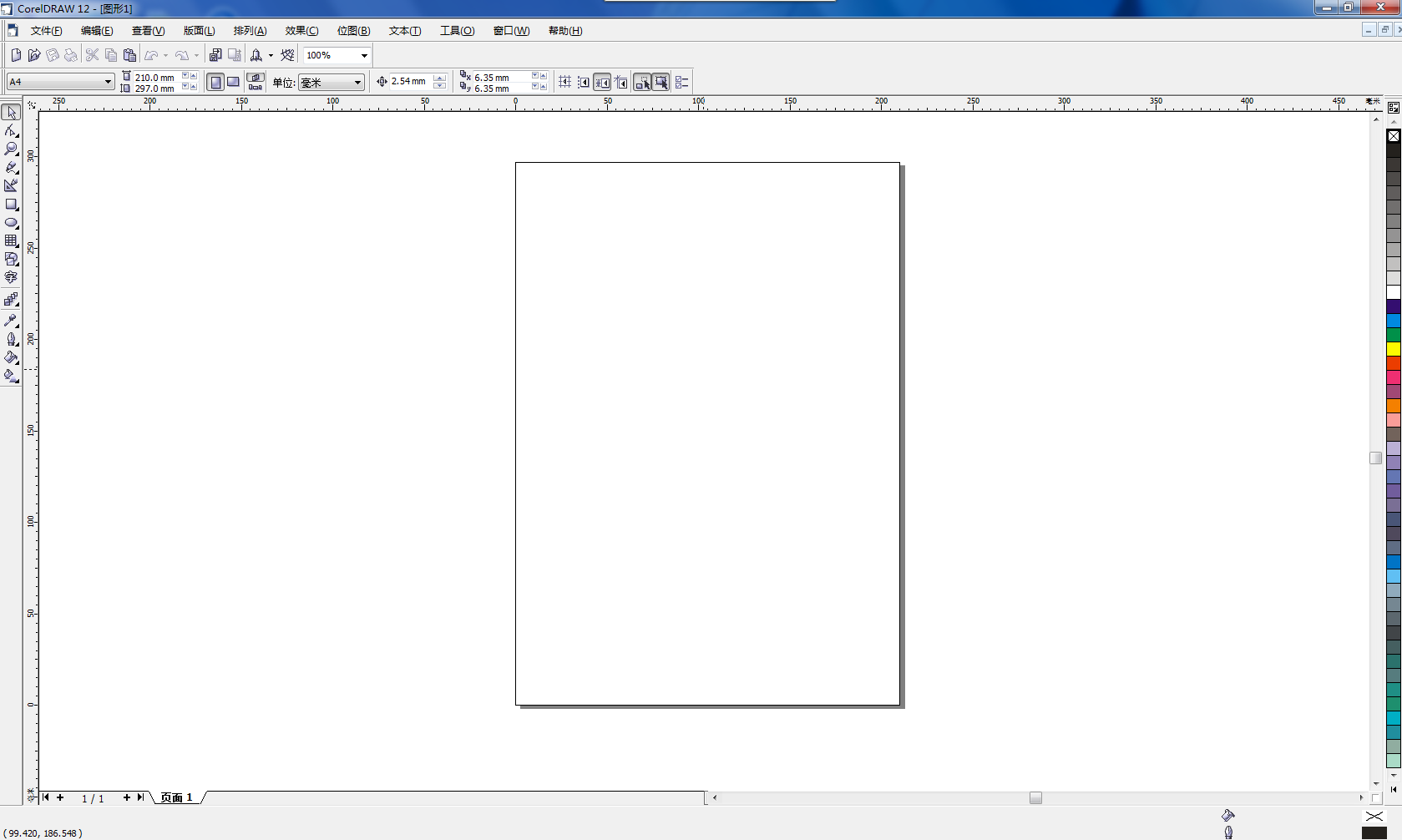Click the No Color X swatch in palette
Image resolution: width=1402 pixels, height=840 pixels.
(1394, 136)
